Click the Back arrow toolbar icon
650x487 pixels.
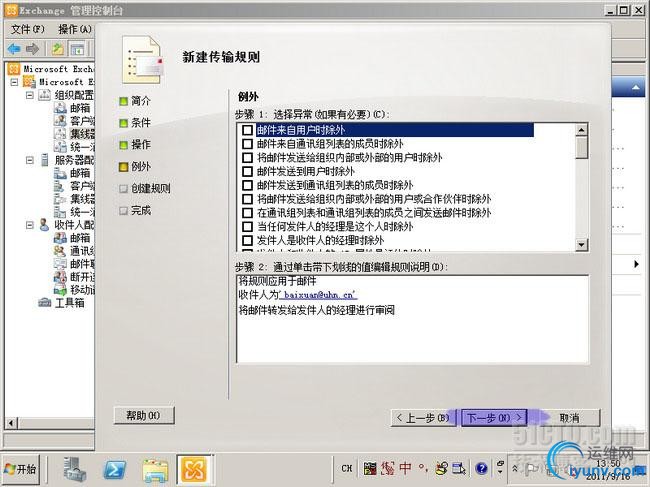14,49
